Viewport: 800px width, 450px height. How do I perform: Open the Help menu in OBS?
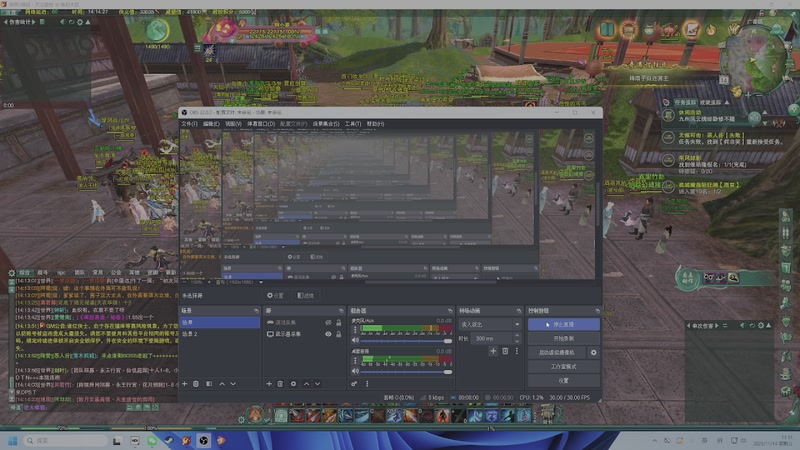(x=375, y=124)
